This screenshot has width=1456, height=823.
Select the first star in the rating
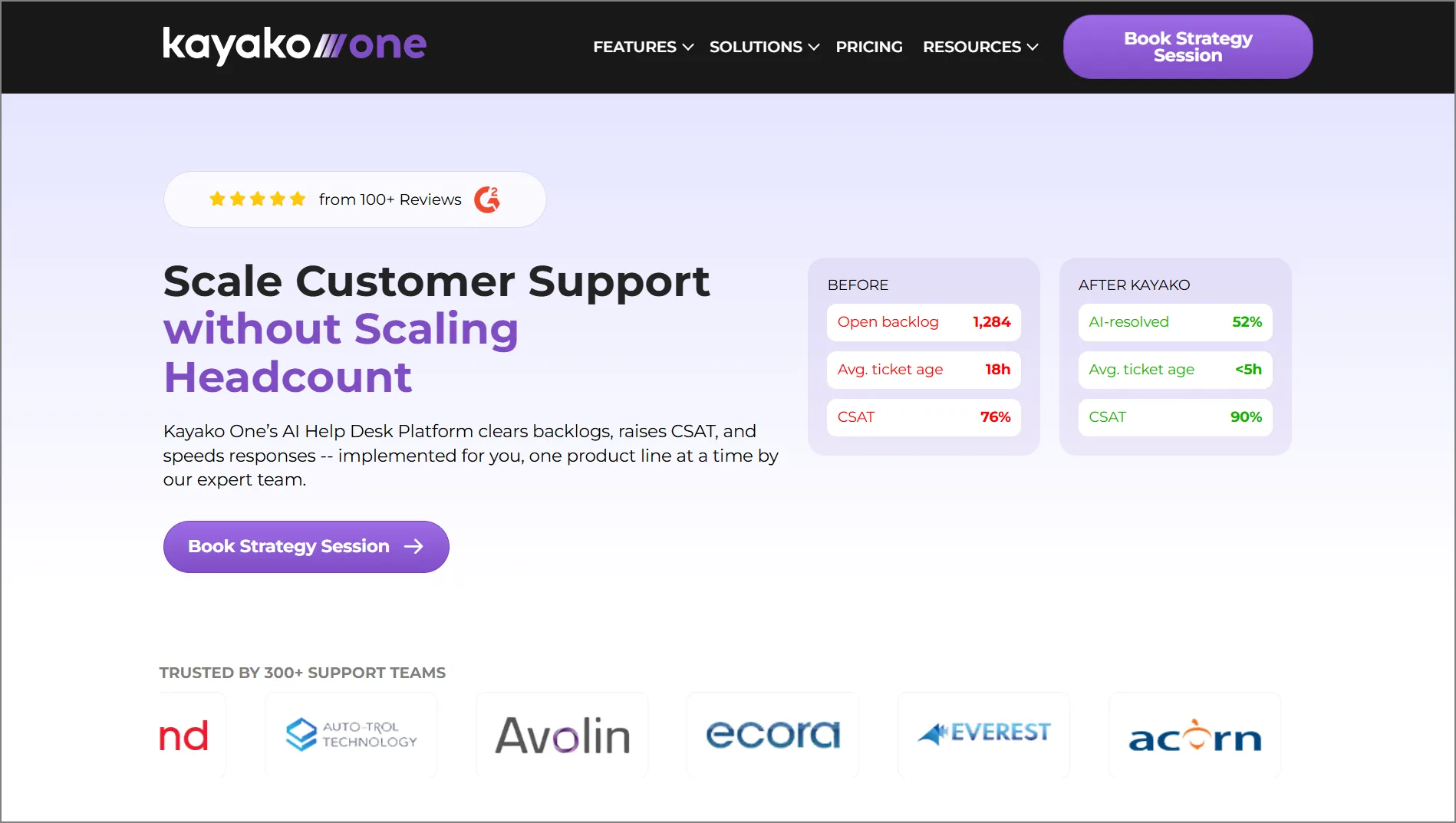(218, 199)
